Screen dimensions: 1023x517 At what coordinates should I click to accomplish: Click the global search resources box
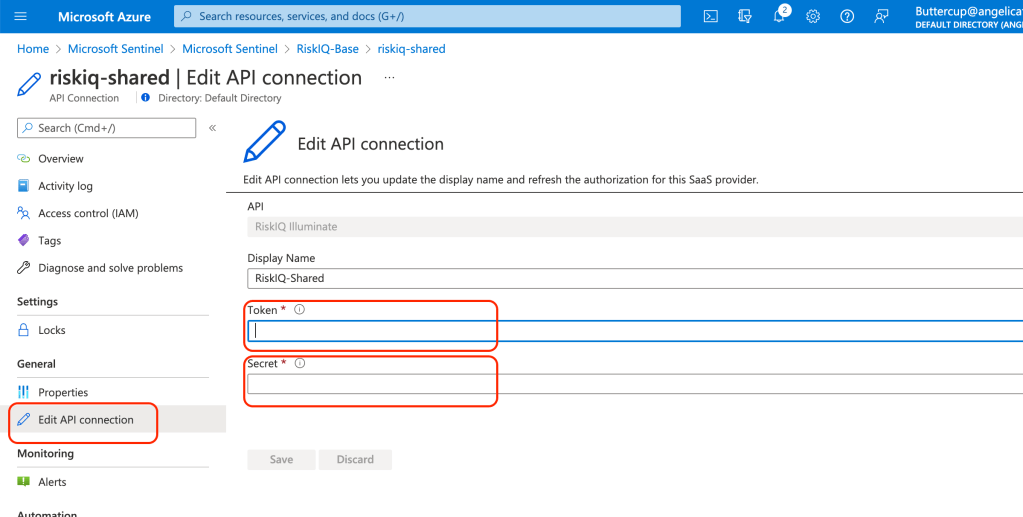click(426, 17)
